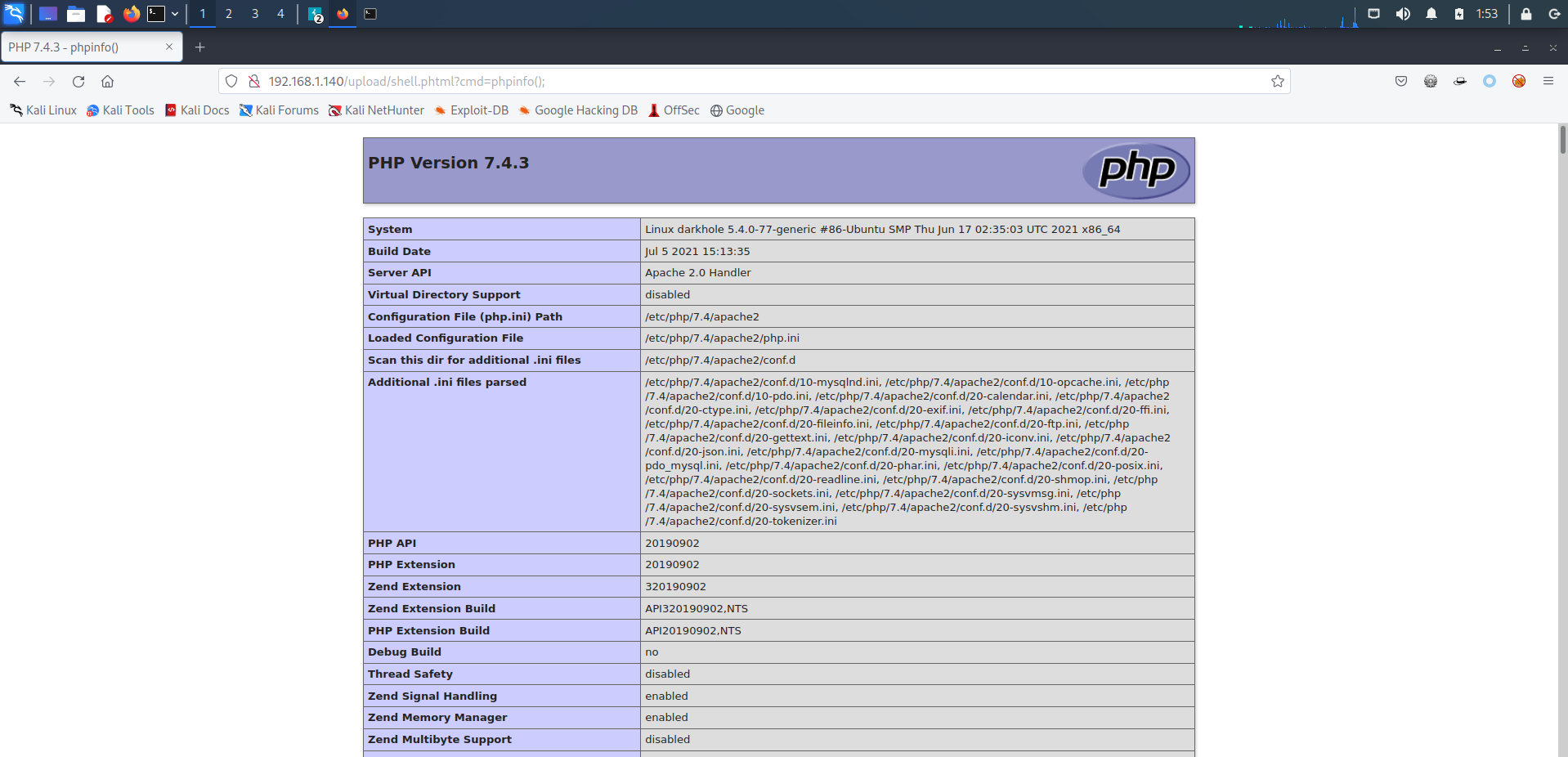Open the file manager from panel
This screenshot has width=1568, height=757.
[76, 14]
